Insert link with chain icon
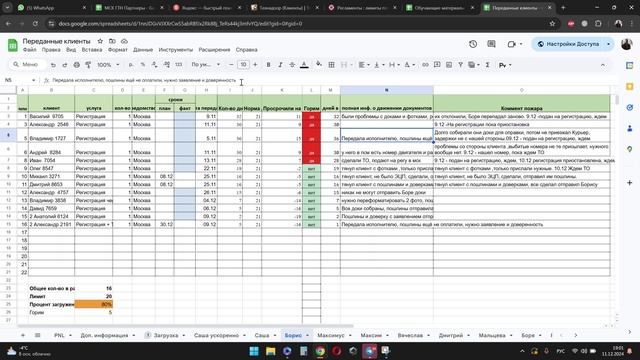Image resolution: width=640 pixels, height=360 pixels. 425,65
